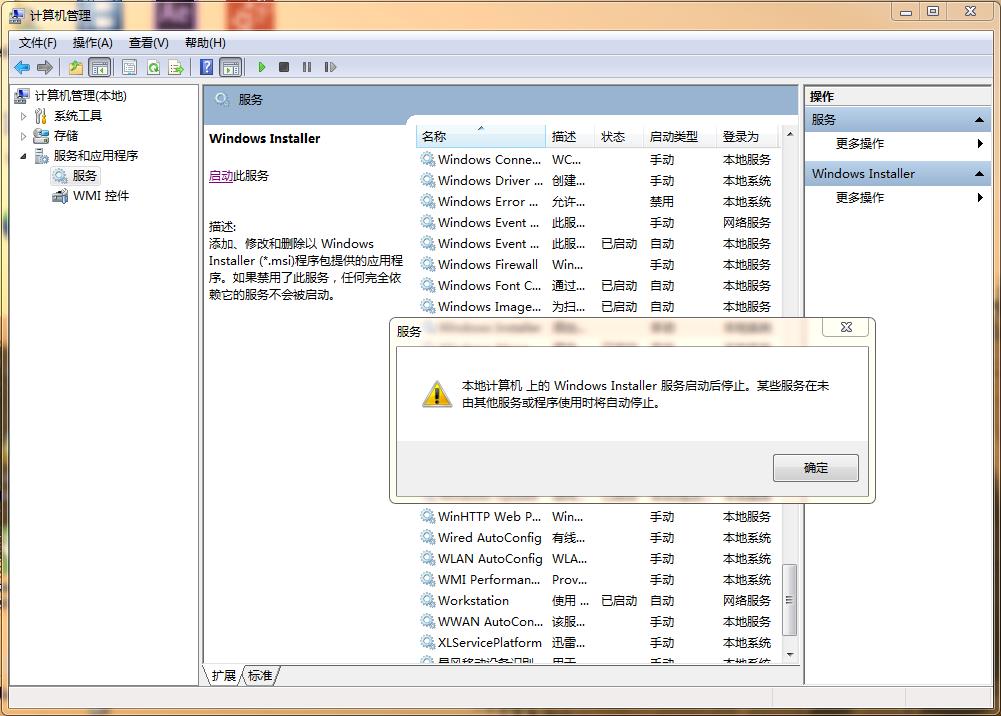
Task: Pause service with the pause icon
Action: click(x=307, y=67)
